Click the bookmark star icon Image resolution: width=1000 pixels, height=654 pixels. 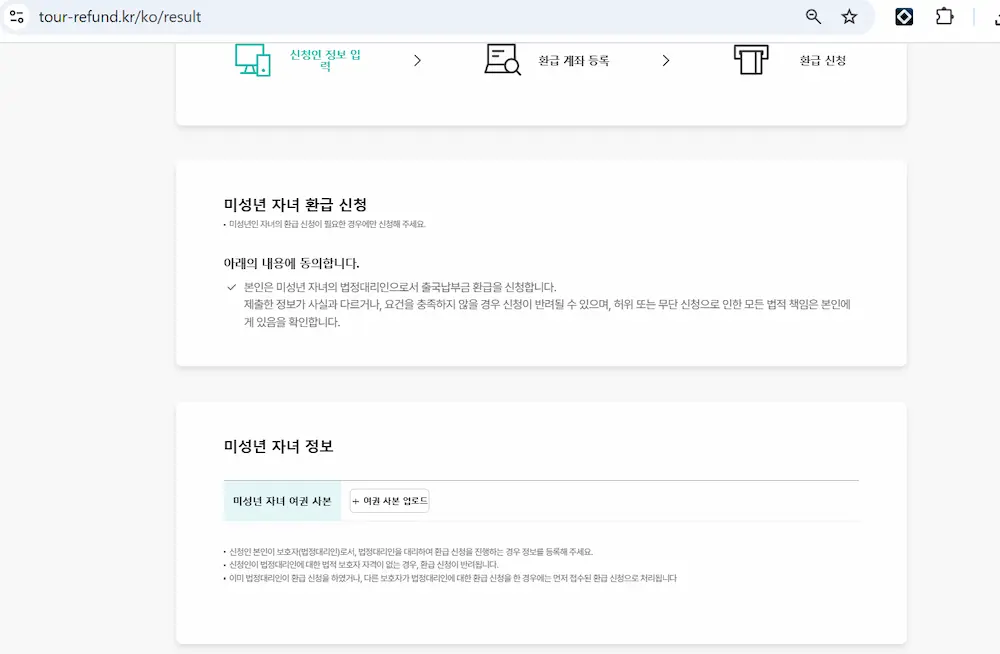[851, 16]
